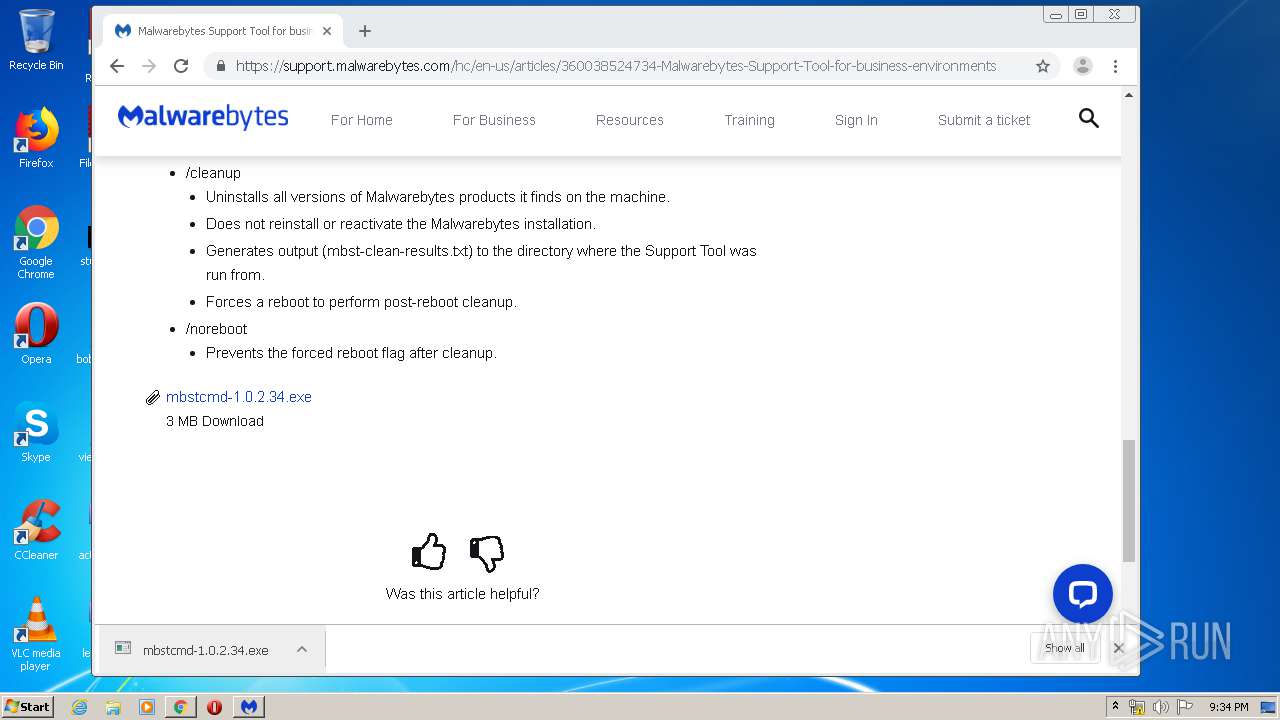
Task: Click the address bar URL field
Action: [x=616, y=66]
